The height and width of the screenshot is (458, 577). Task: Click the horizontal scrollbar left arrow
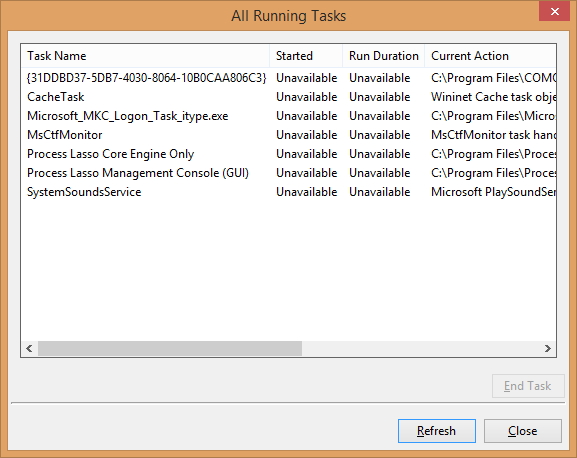tap(29, 348)
